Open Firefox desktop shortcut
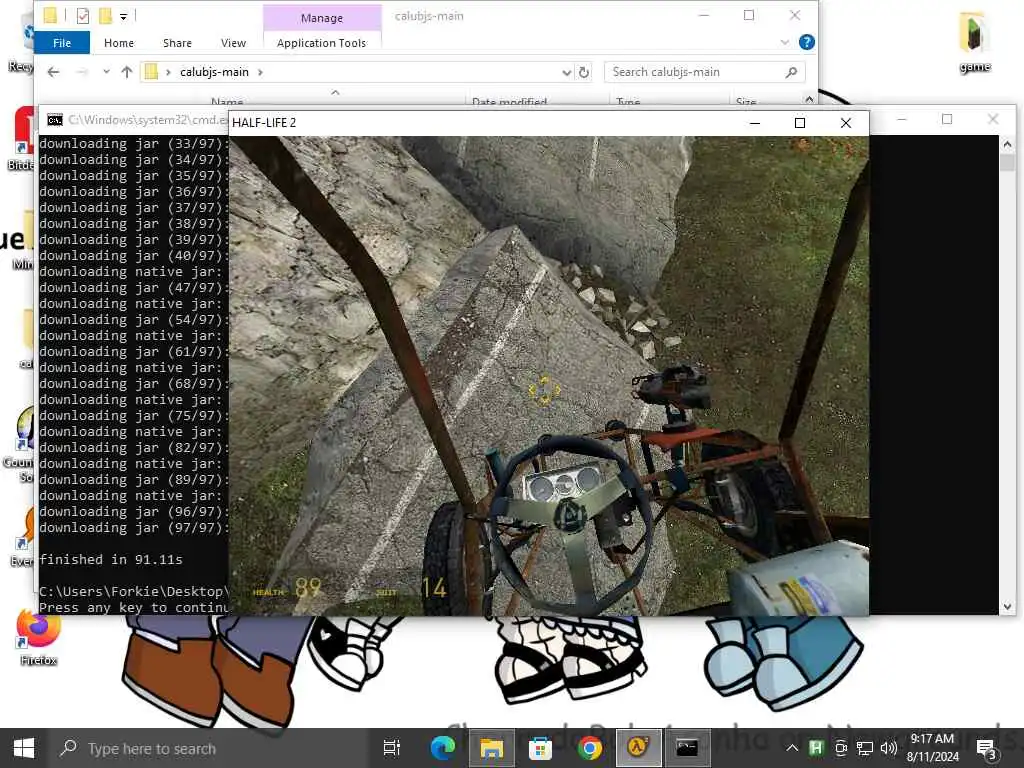 [x=38, y=636]
